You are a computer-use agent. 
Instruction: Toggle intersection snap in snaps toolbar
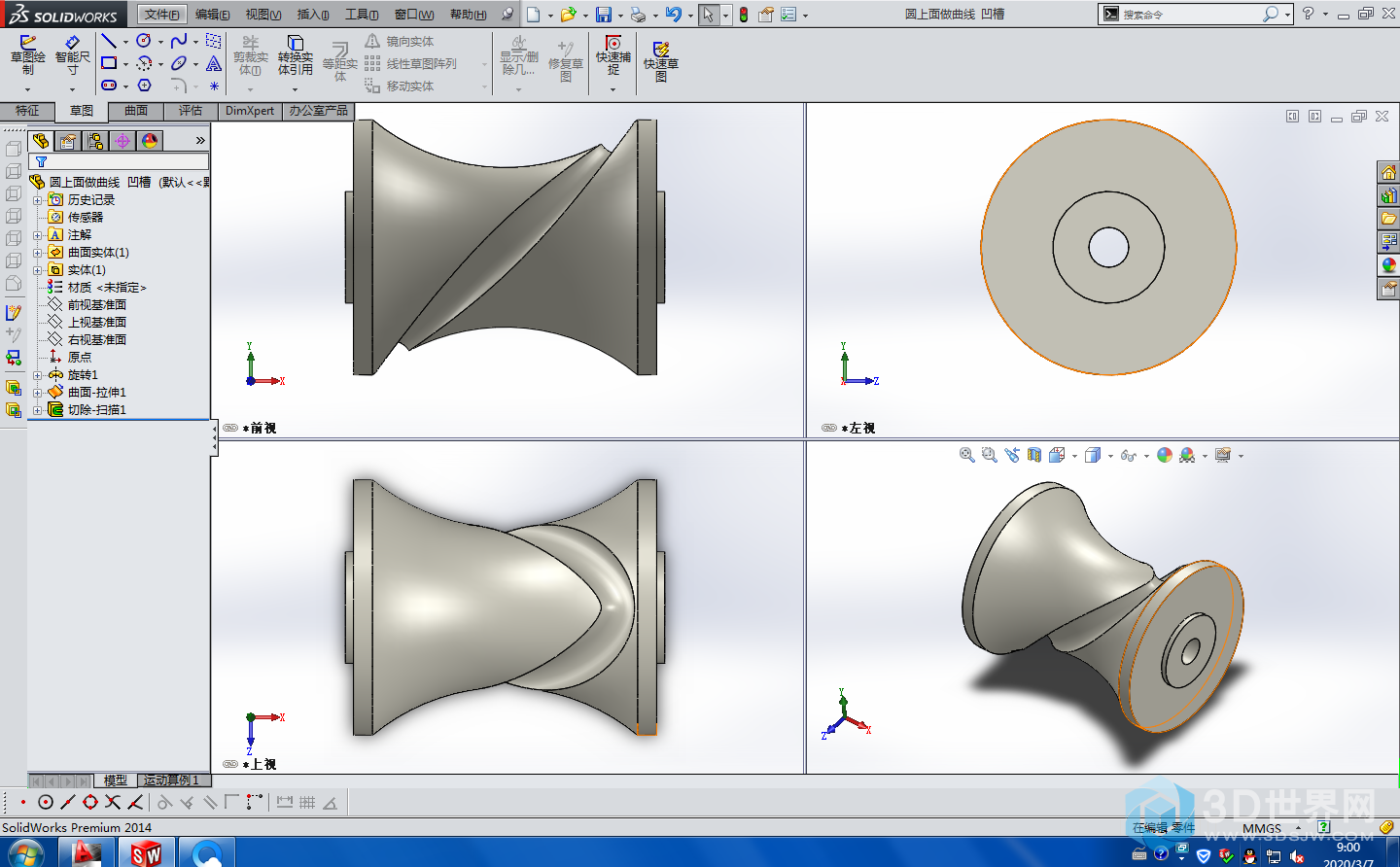pyautogui.click(x=113, y=802)
